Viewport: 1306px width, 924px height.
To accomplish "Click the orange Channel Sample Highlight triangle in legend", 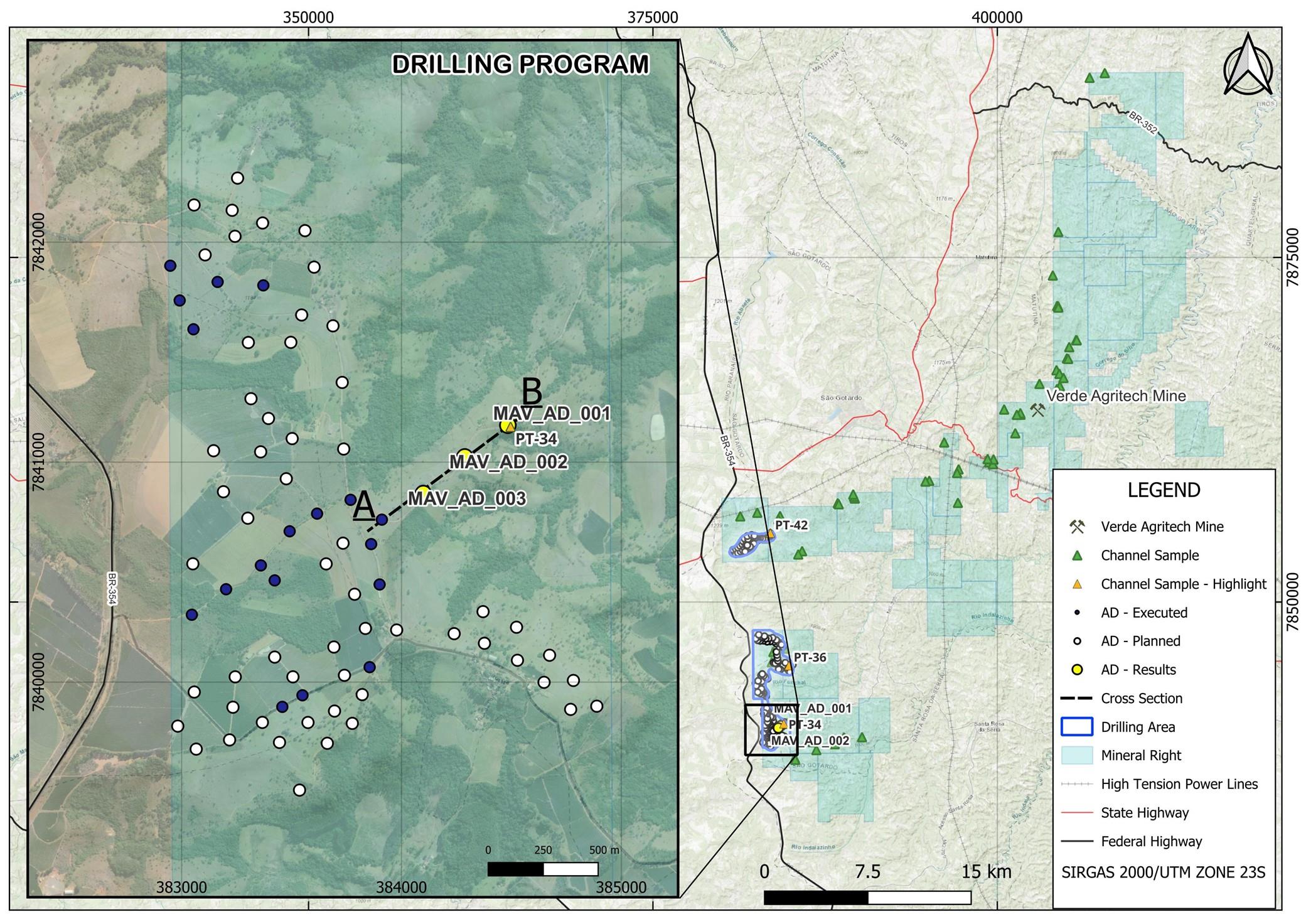I will click(1077, 584).
